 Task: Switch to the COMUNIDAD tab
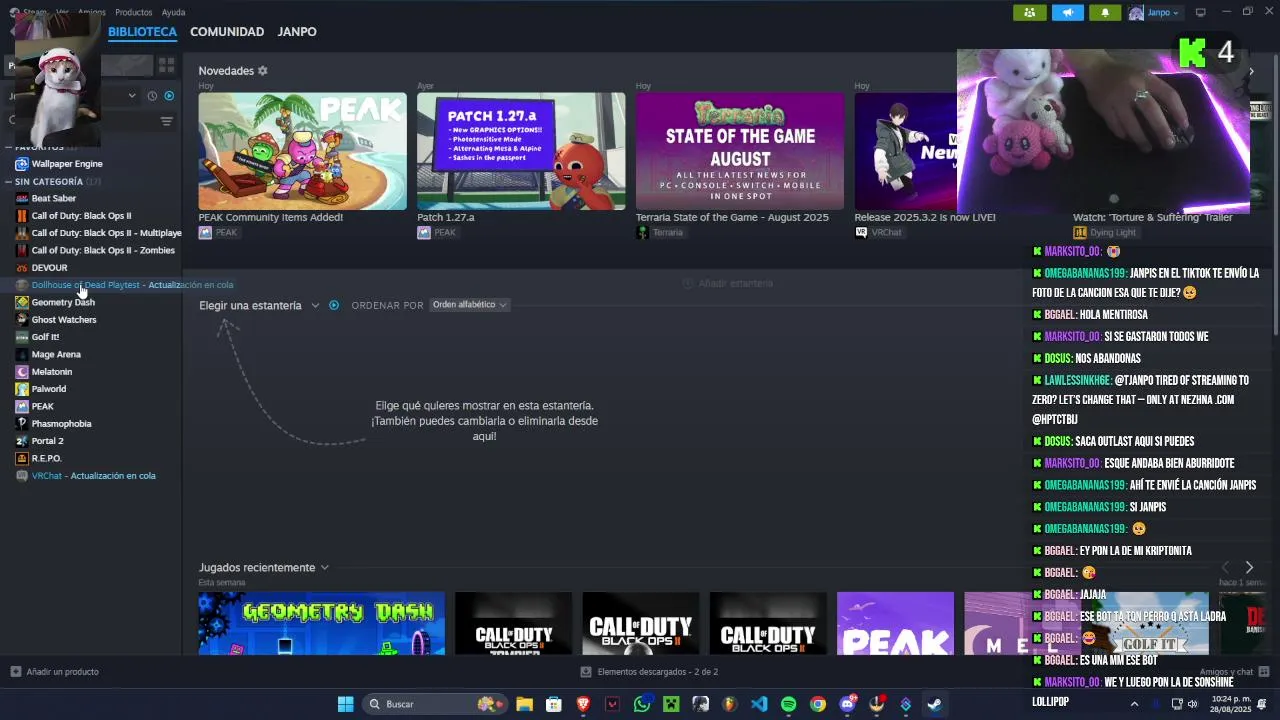[227, 32]
